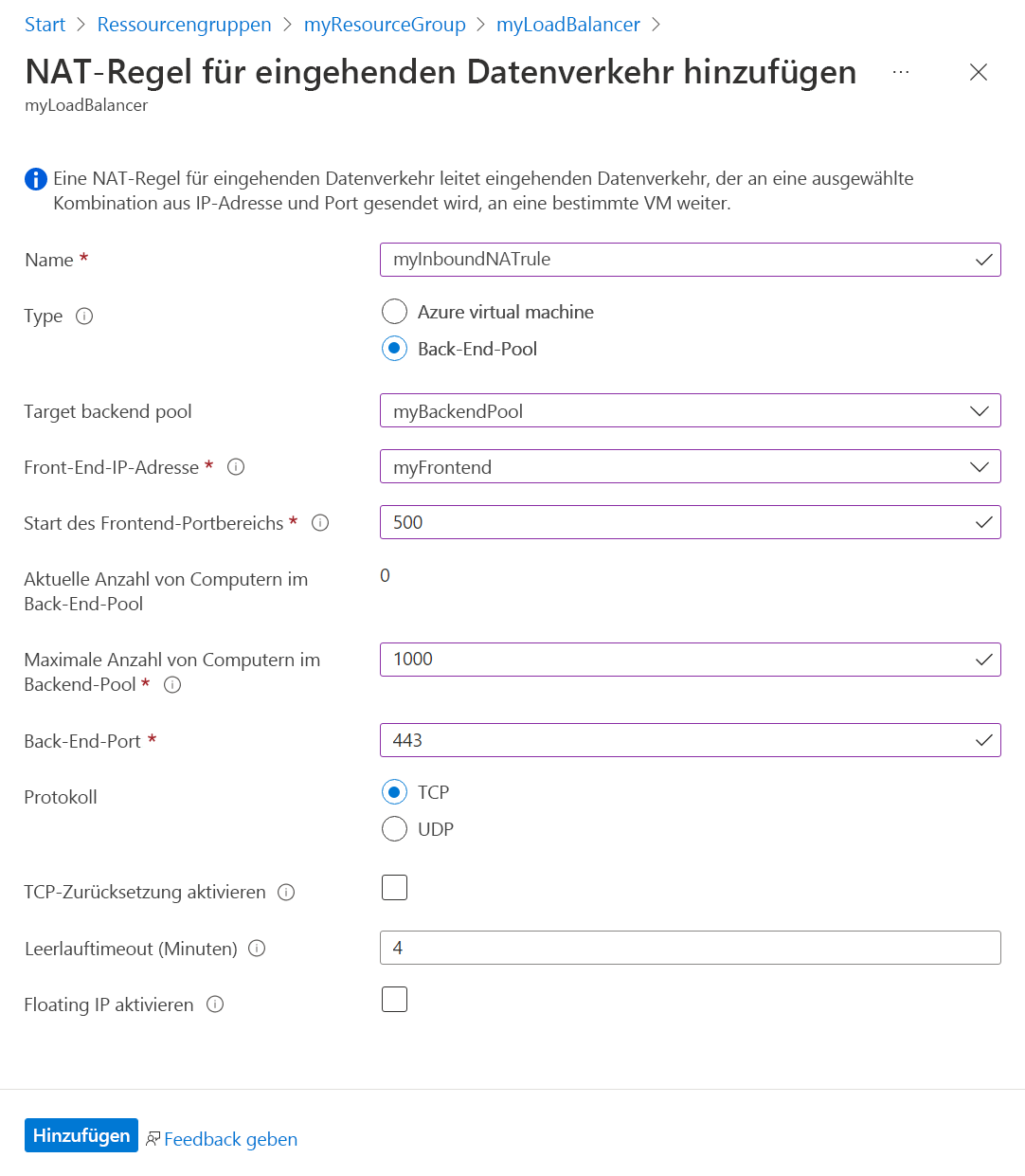Open the Floating IP info tooltip
This screenshot has width=1025, height=1176.
tap(215, 1004)
